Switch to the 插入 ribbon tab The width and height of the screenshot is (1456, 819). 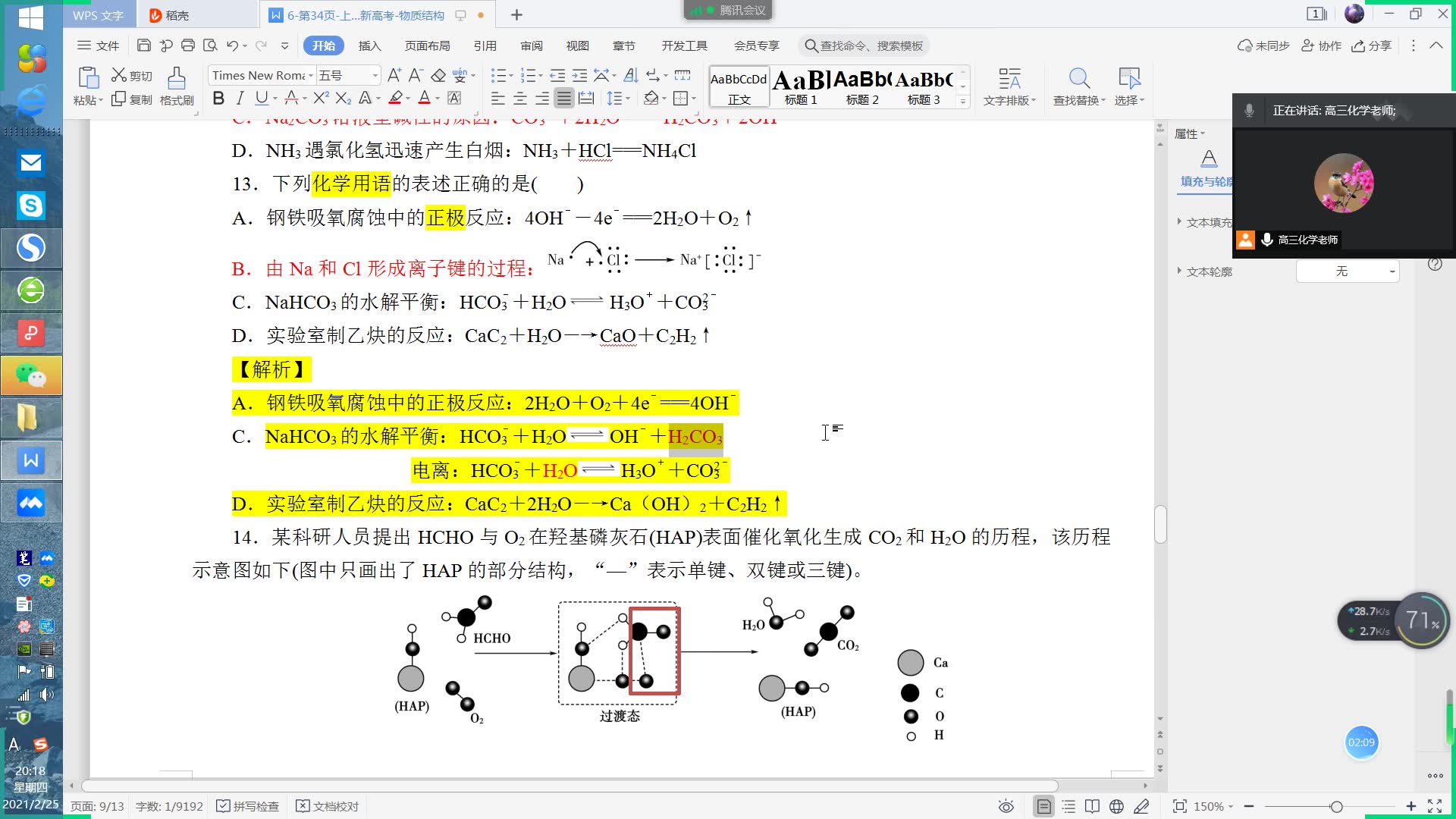pos(369,45)
